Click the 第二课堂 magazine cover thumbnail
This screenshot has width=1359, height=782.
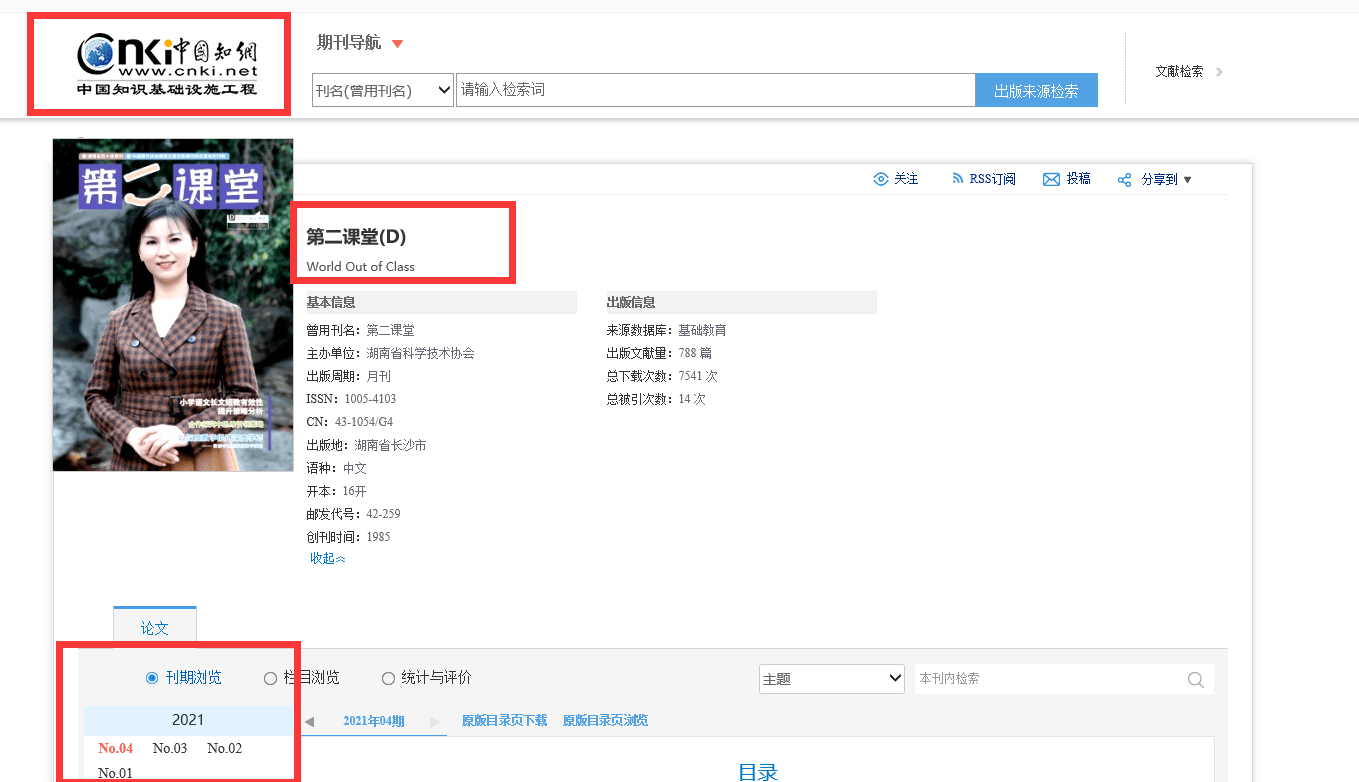point(173,305)
